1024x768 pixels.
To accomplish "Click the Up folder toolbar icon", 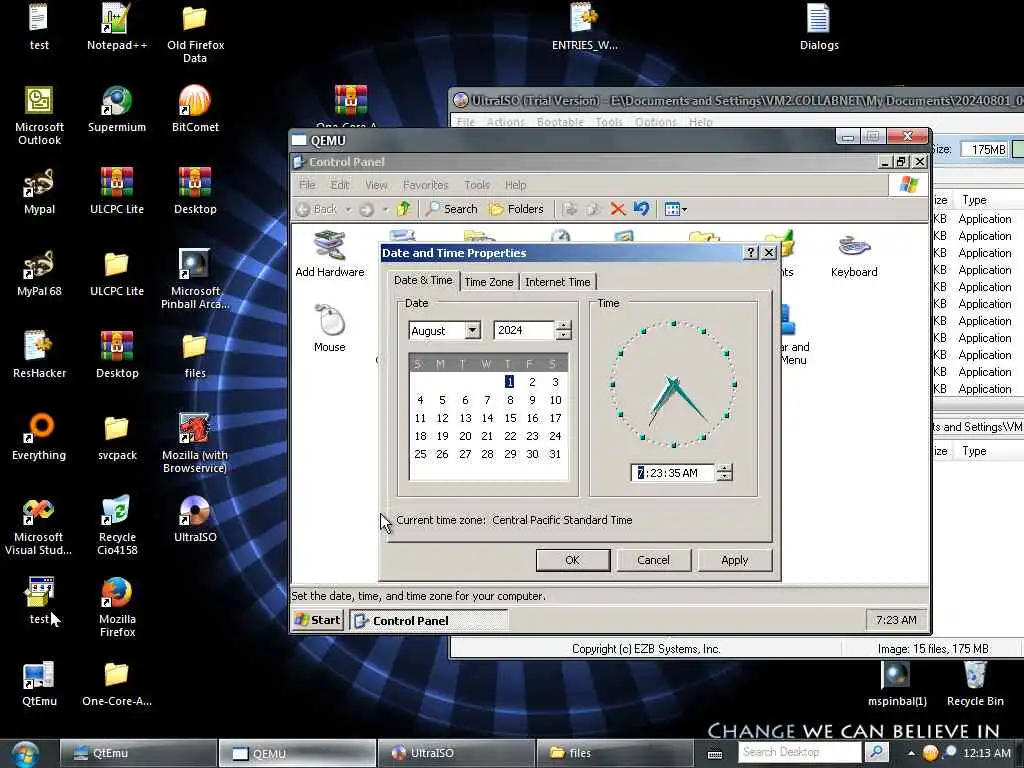I will [x=404, y=209].
